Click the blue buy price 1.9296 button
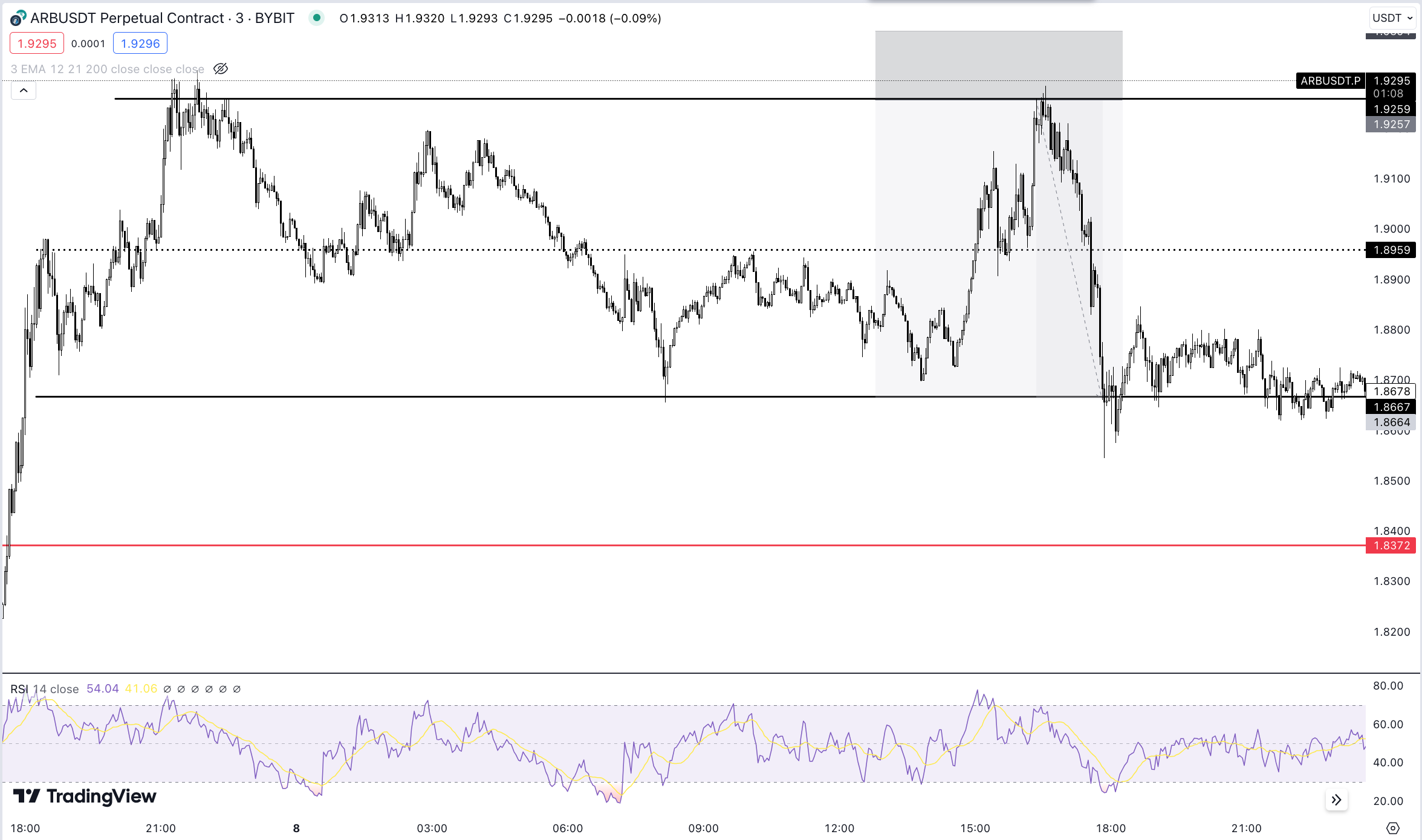1422x840 pixels. coord(140,44)
